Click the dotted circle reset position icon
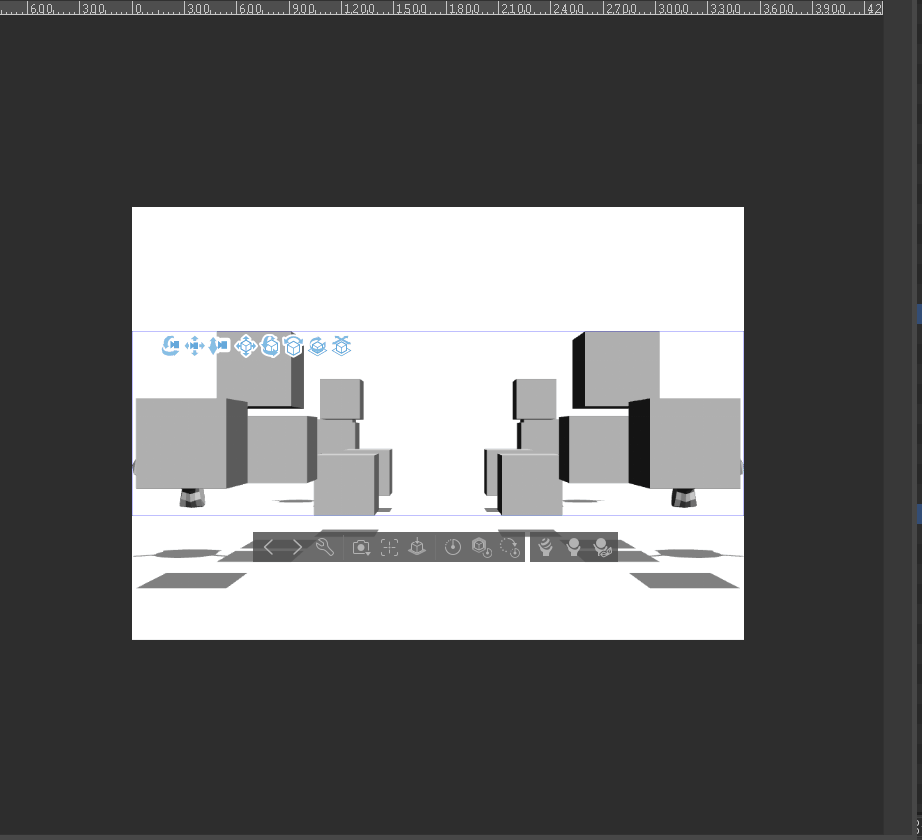922x840 pixels. [x=510, y=547]
